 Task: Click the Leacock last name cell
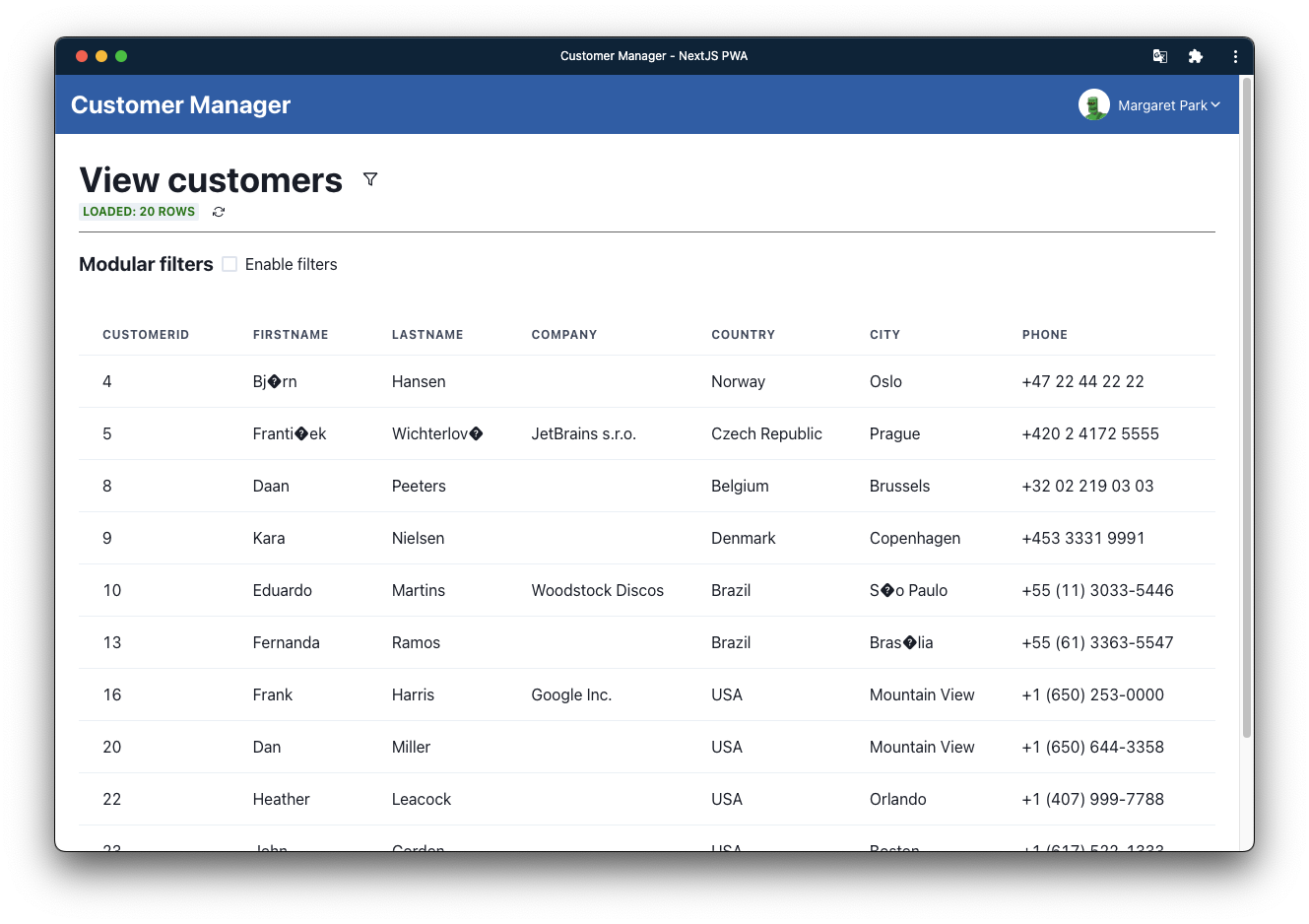coord(422,799)
